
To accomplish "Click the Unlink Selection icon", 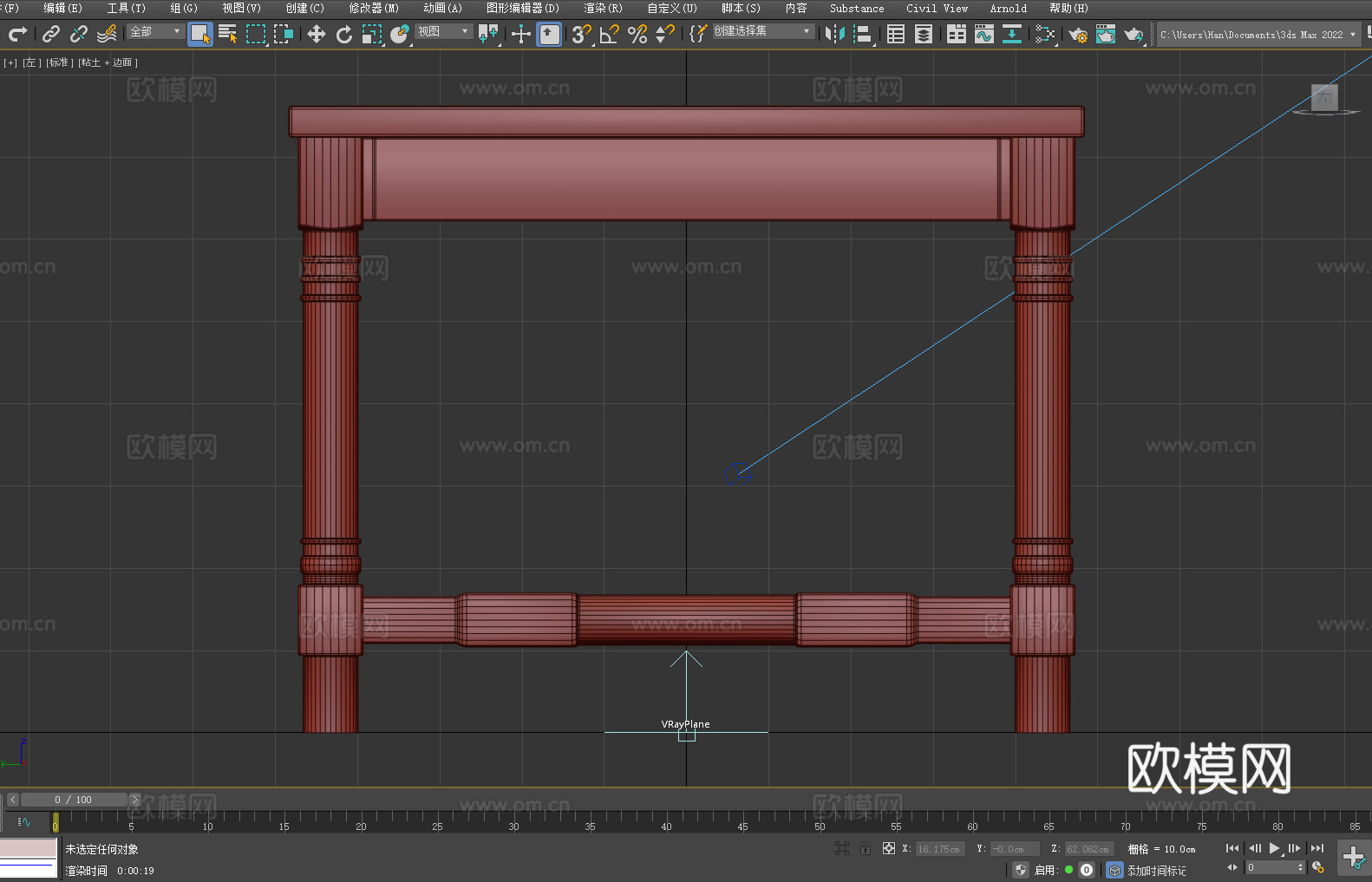I will [x=79, y=34].
